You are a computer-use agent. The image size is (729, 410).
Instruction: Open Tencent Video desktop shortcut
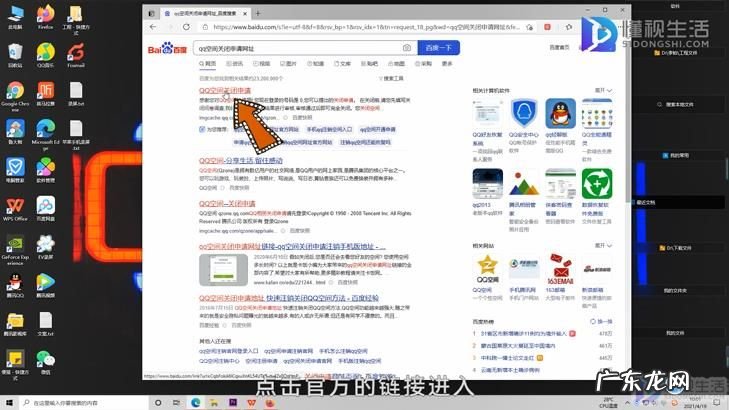(x=45, y=285)
